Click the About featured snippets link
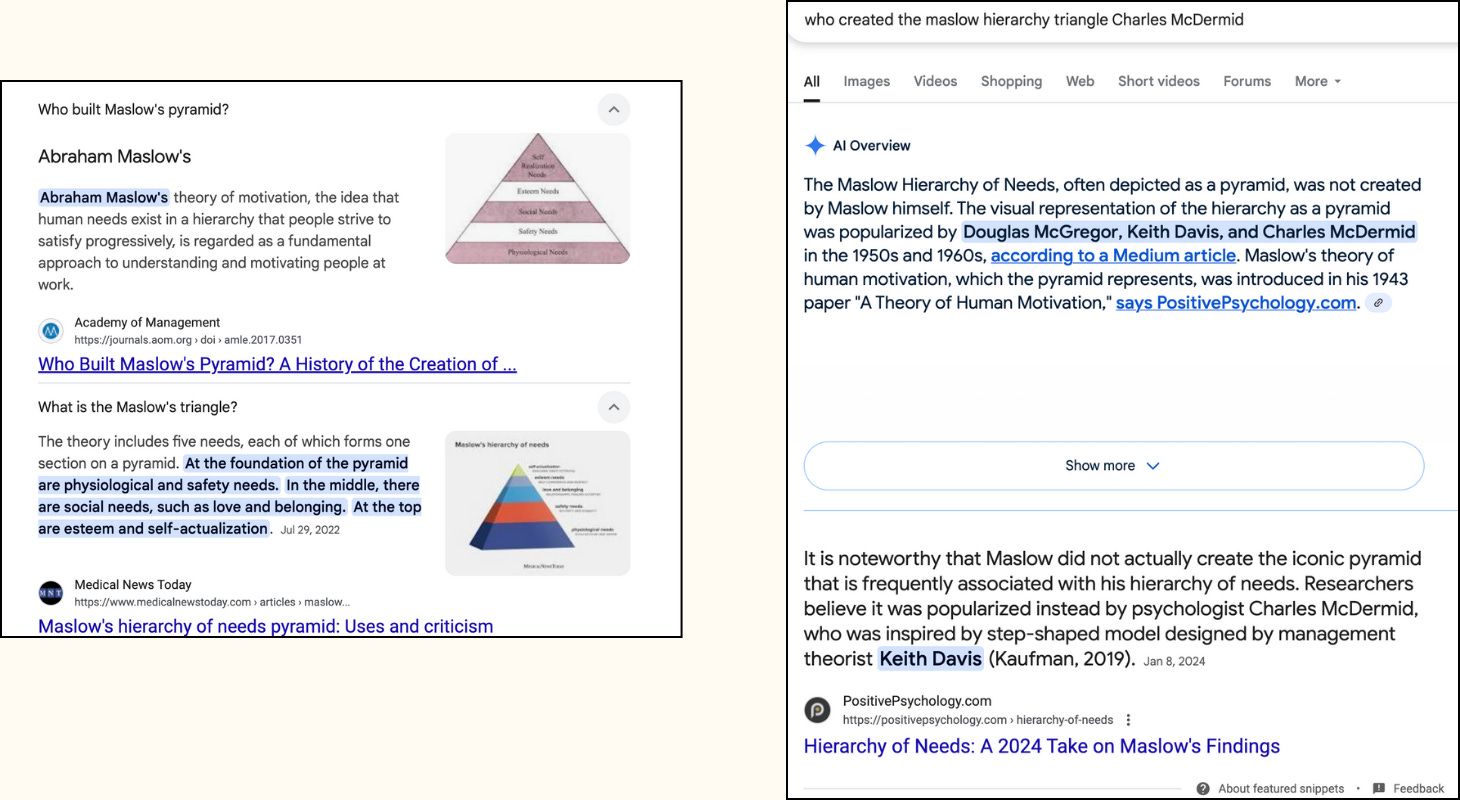 (x=1281, y=788)
